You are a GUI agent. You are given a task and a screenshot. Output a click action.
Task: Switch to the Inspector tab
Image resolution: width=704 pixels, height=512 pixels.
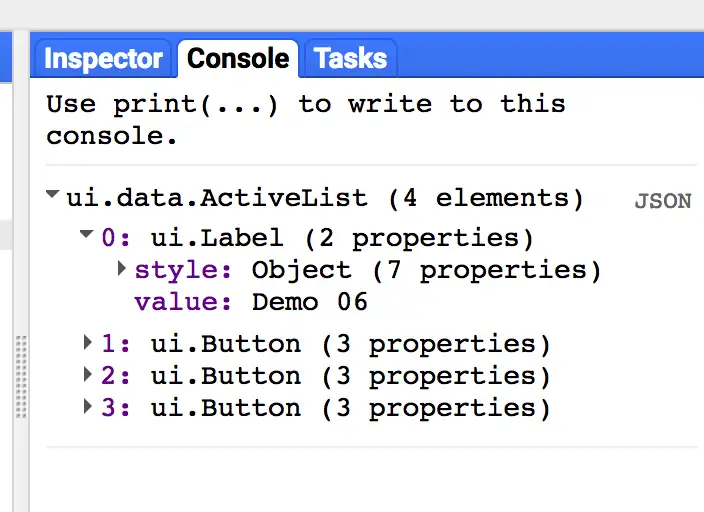pos(103,59)
